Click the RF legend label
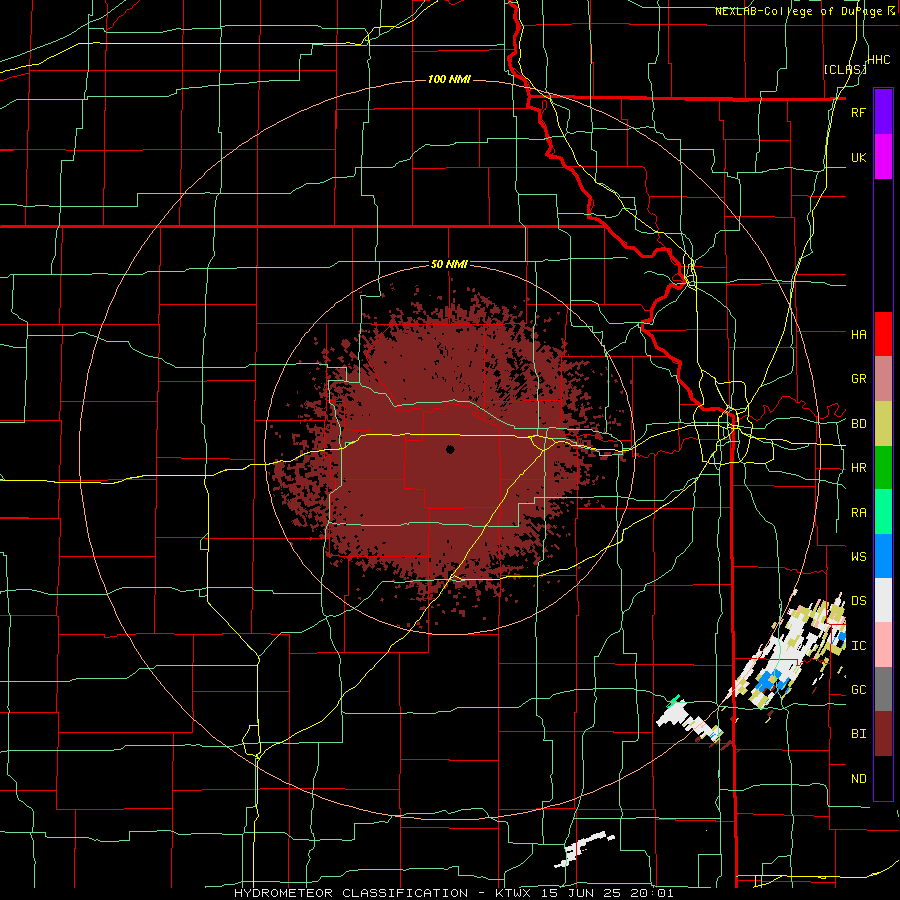900x900 pixels. pyautogui.click(x=858, y=112)
